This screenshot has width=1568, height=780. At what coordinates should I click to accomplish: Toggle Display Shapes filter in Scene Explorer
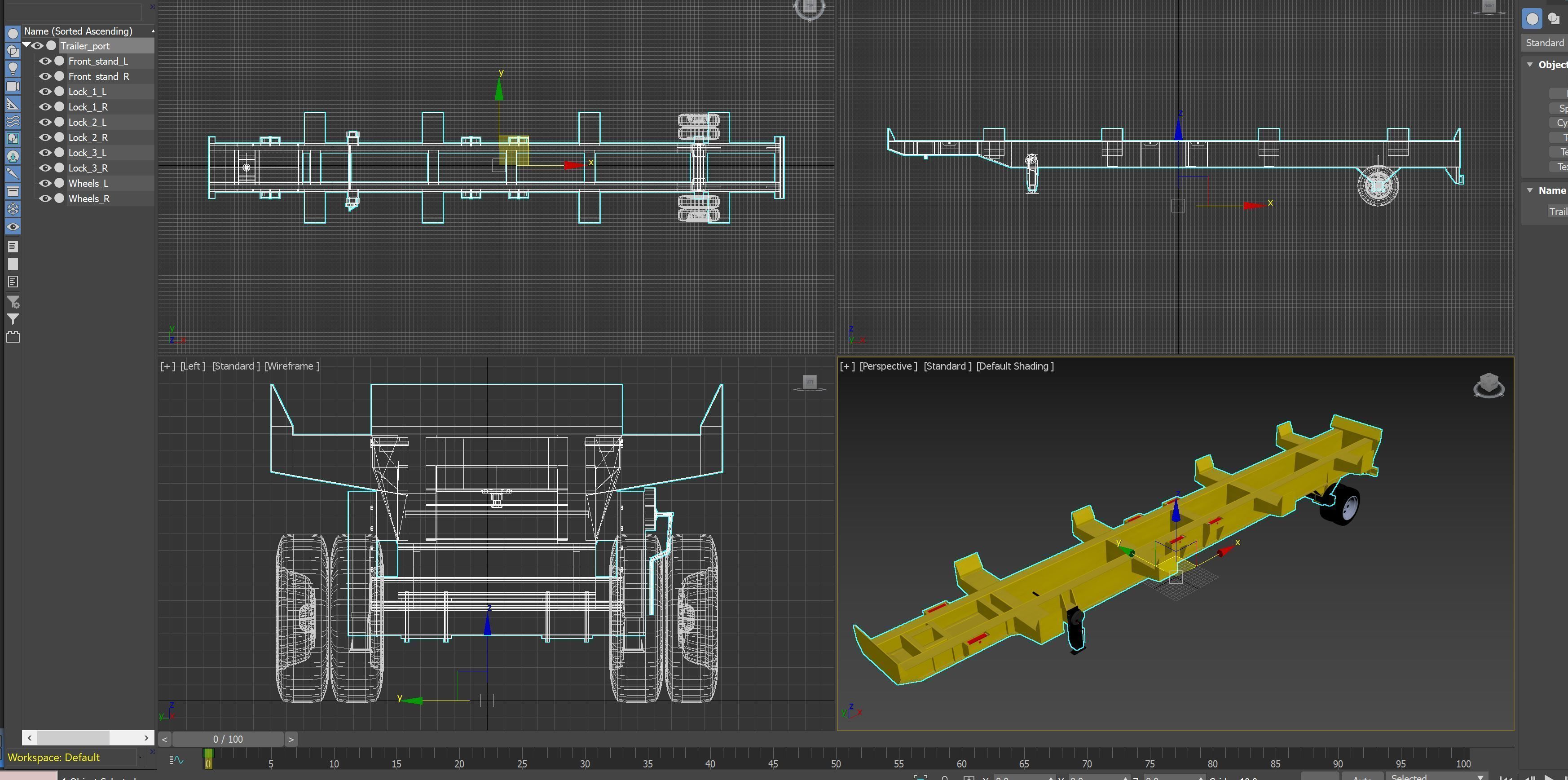(x=13, y=51)
